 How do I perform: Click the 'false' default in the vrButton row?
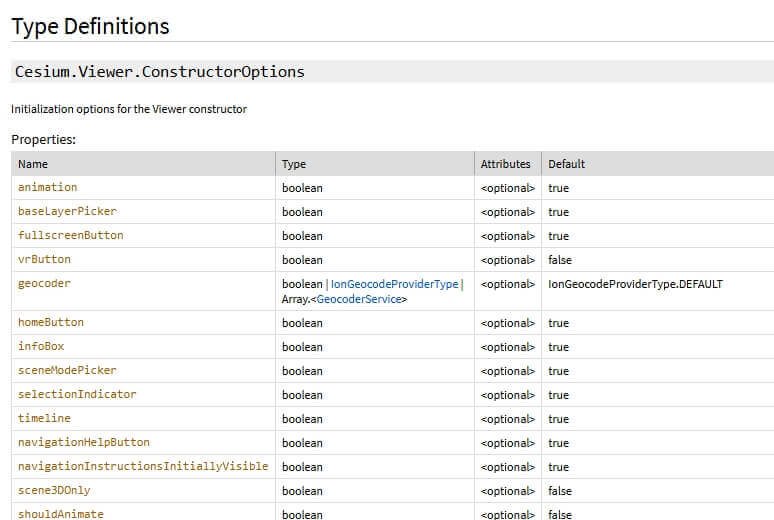[x=560, y=260]
